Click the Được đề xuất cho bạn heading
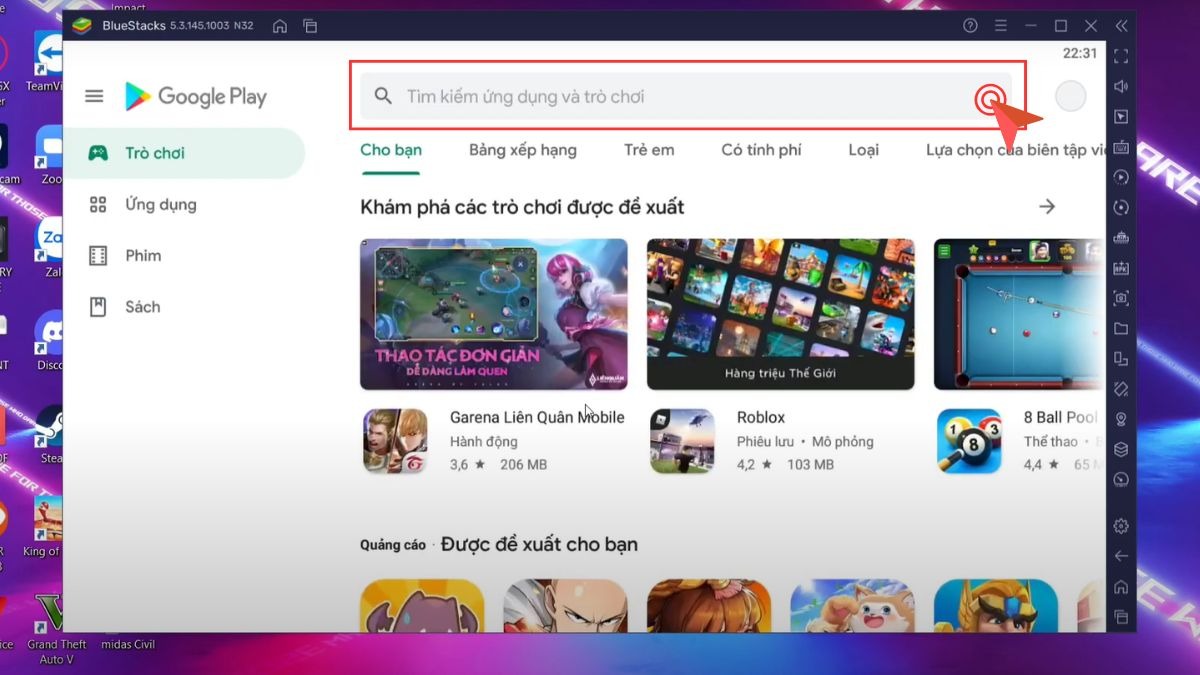The image size is (1200, 675). [539, 545]
